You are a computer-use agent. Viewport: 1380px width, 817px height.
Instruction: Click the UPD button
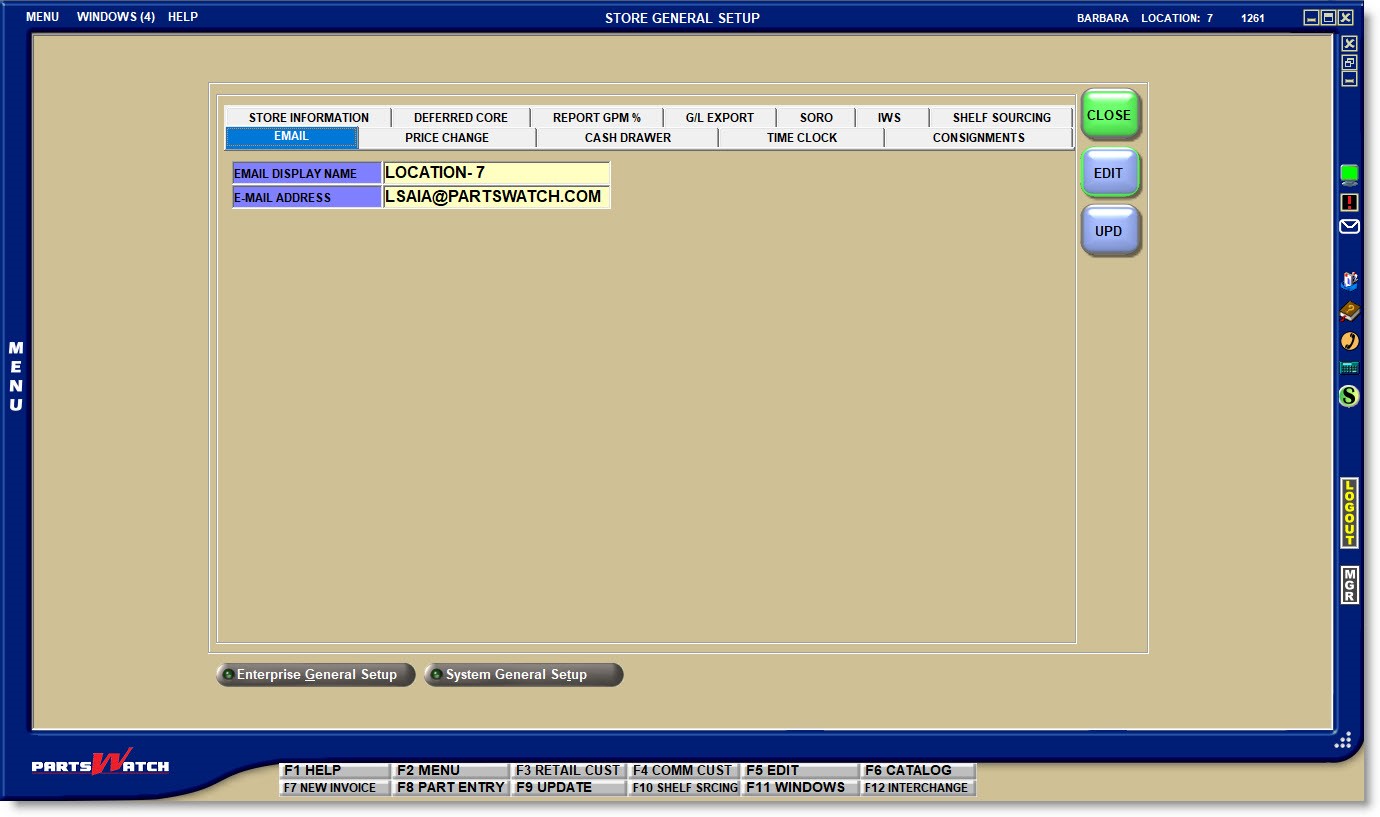pos(1109,231)
